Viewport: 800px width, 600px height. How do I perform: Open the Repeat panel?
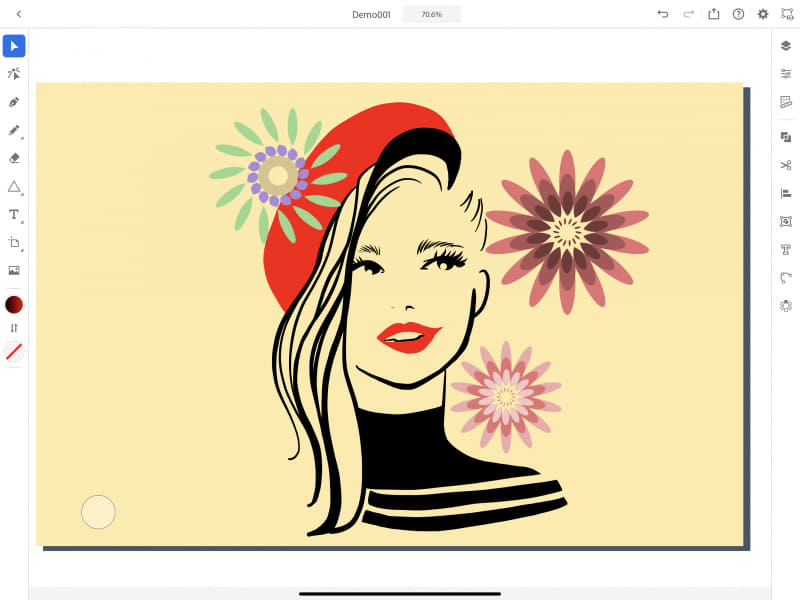(x=786, y=306)
